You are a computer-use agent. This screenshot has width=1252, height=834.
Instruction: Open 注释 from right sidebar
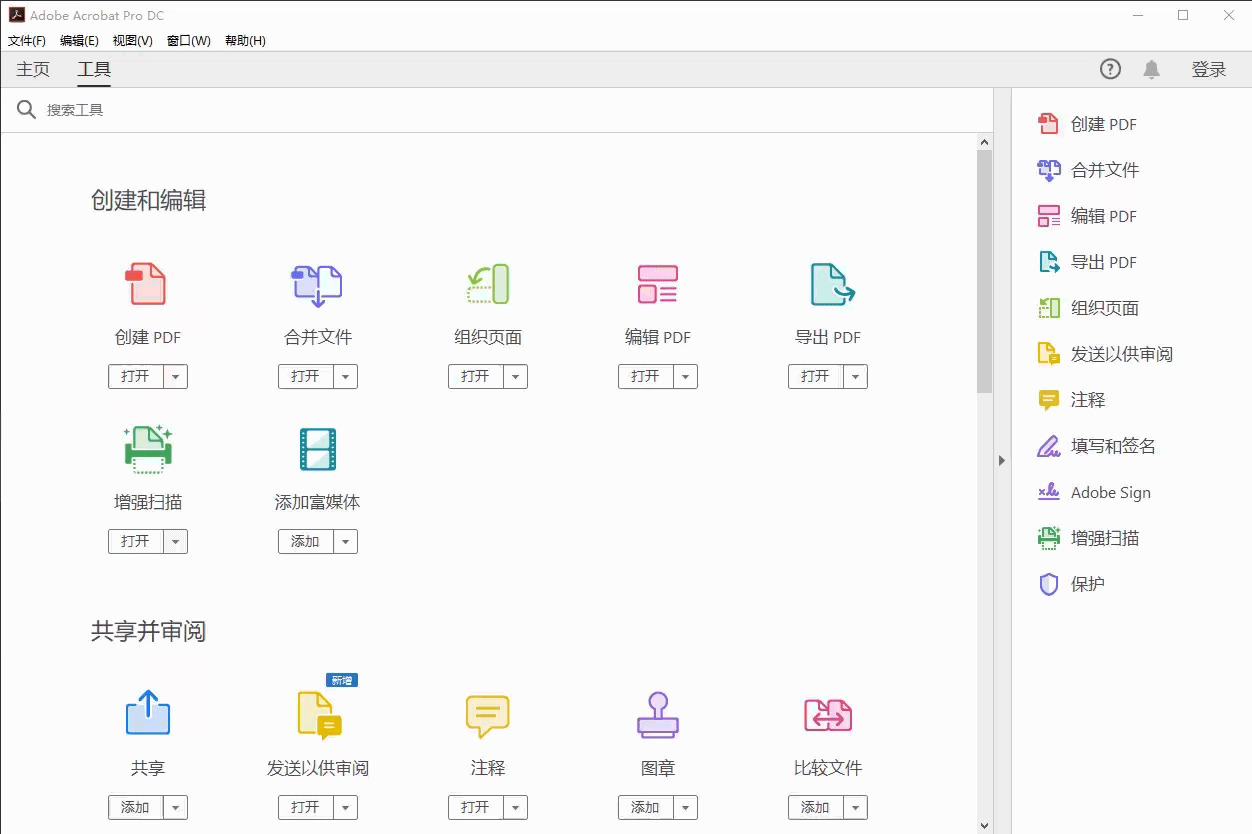[1071, 400]
